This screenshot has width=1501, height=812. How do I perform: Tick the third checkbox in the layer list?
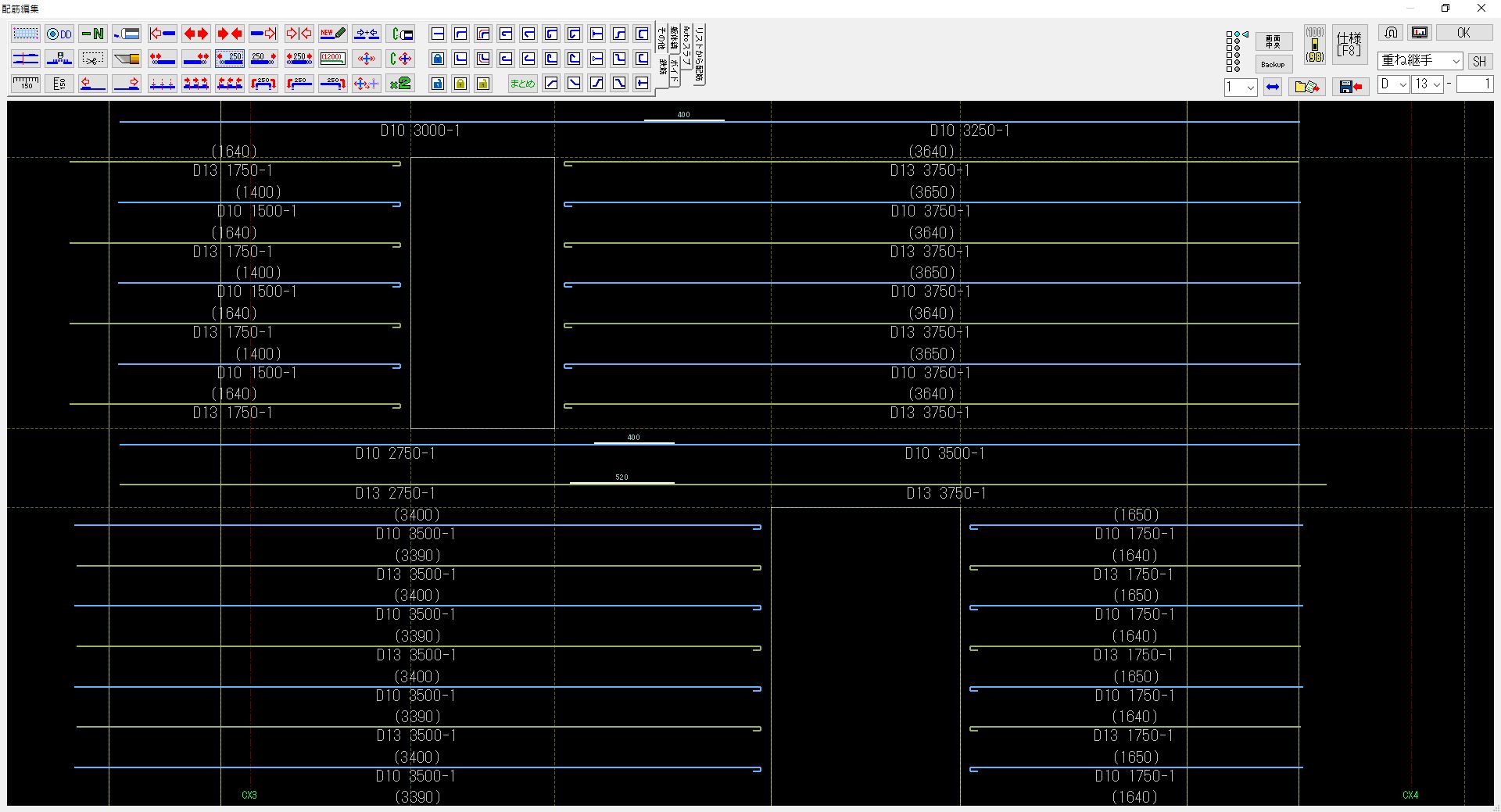(x=1229, y=48)
